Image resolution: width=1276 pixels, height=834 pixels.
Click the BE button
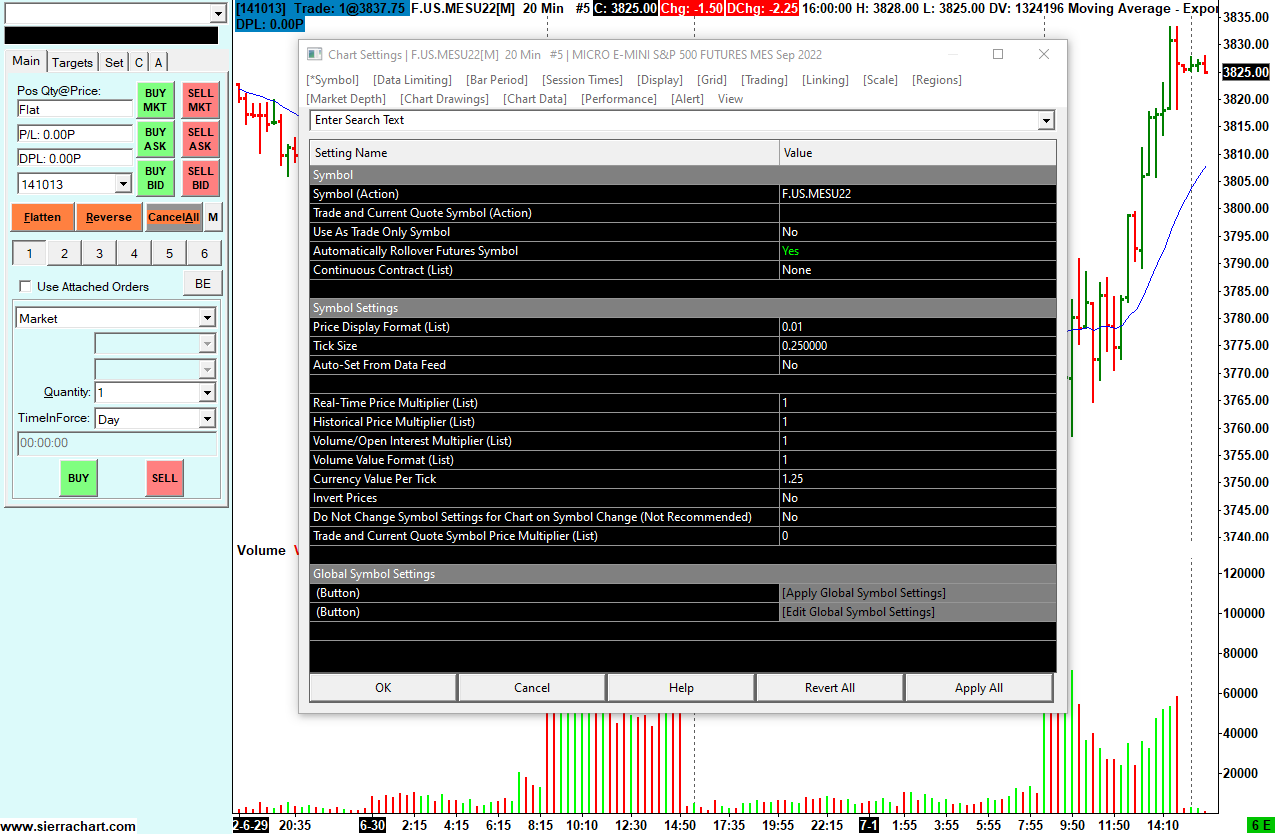pyautogui.click(x=203, y=284)
